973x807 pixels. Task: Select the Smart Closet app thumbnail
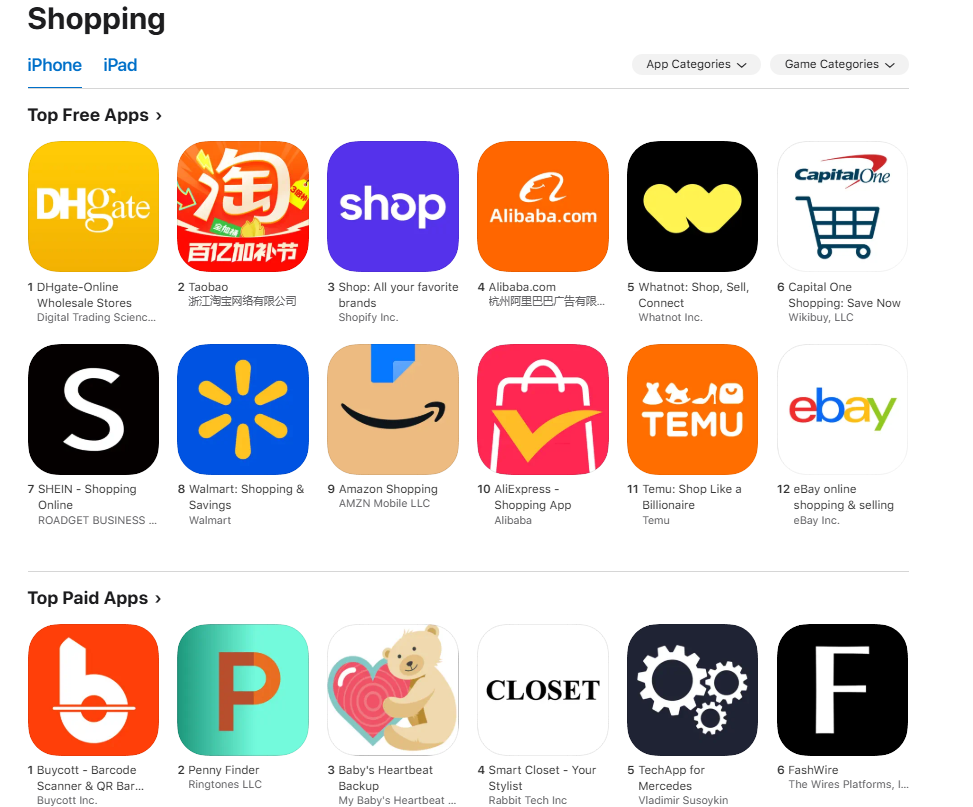[x=542, y=690]
